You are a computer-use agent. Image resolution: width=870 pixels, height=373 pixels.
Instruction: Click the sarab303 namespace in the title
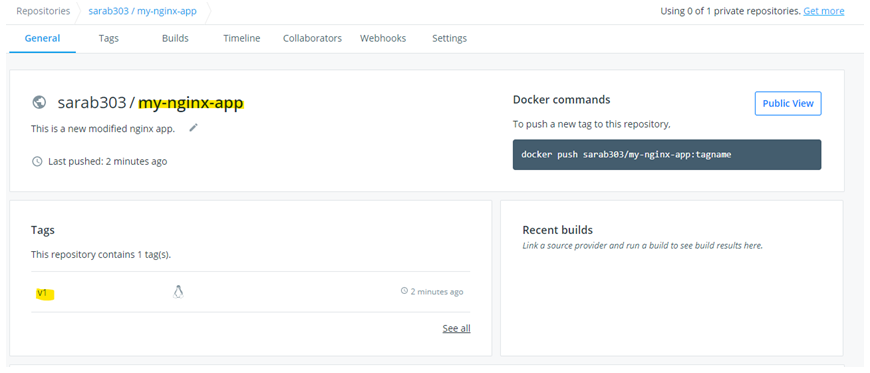(x=92, y=103)
